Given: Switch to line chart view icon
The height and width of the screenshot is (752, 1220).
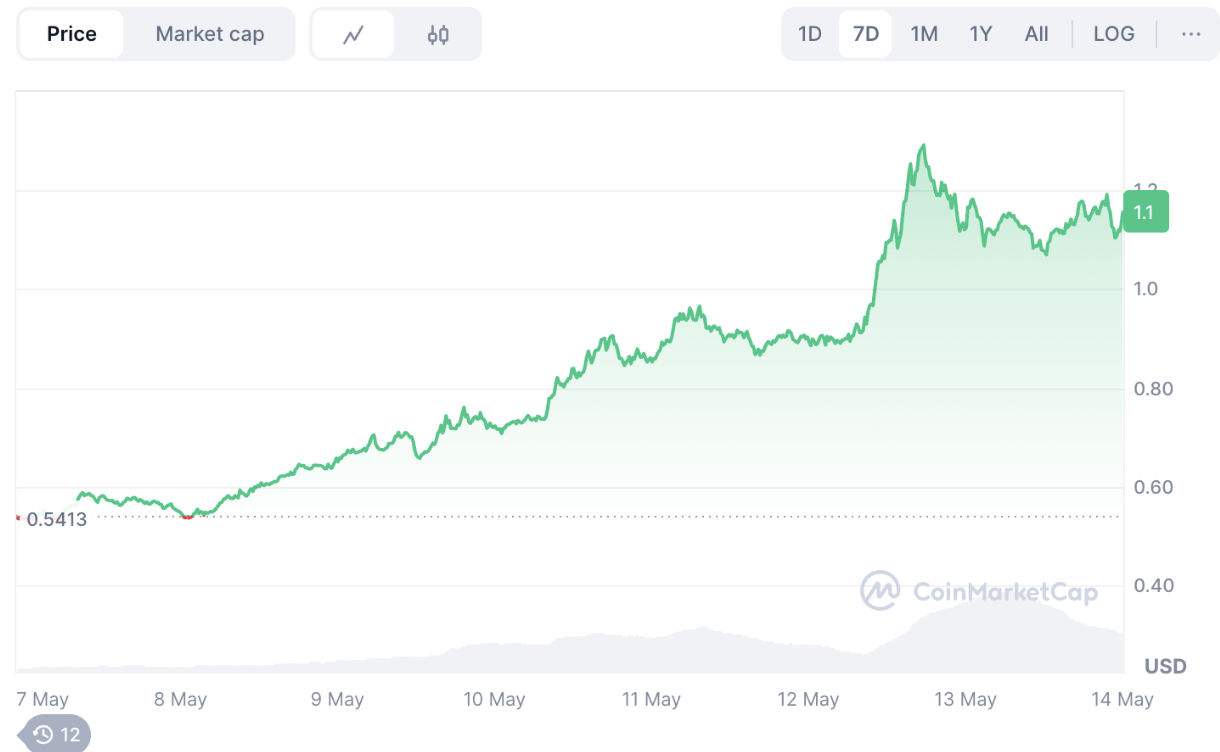Looking at the screenshot, I should (x=353, y=35).
